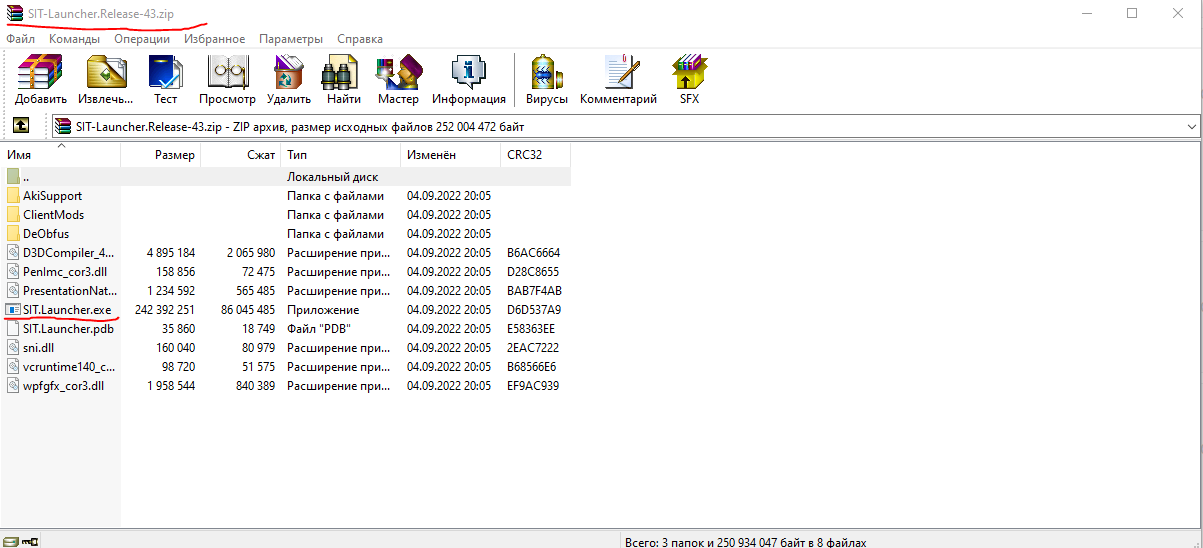Viewport: 1203px width, 548px height.
Task: Click the drive icon in status bar
Action: click(10, 541)
